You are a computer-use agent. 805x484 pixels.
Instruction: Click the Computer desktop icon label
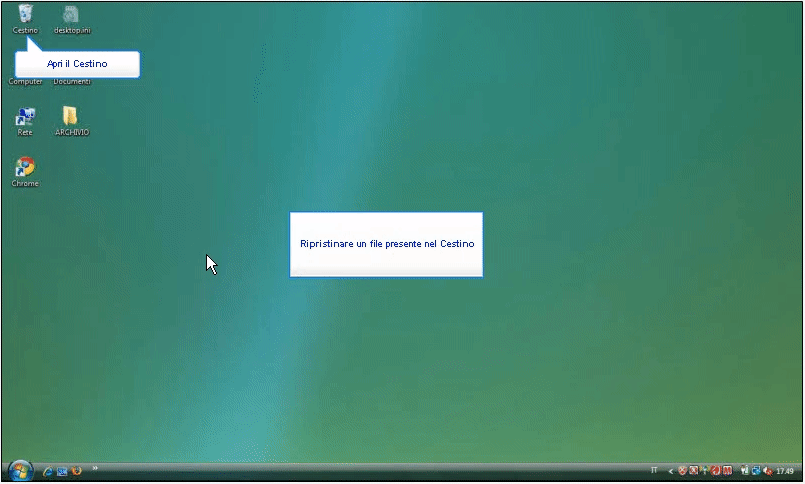pyautogui.click(x=26, y=82)
